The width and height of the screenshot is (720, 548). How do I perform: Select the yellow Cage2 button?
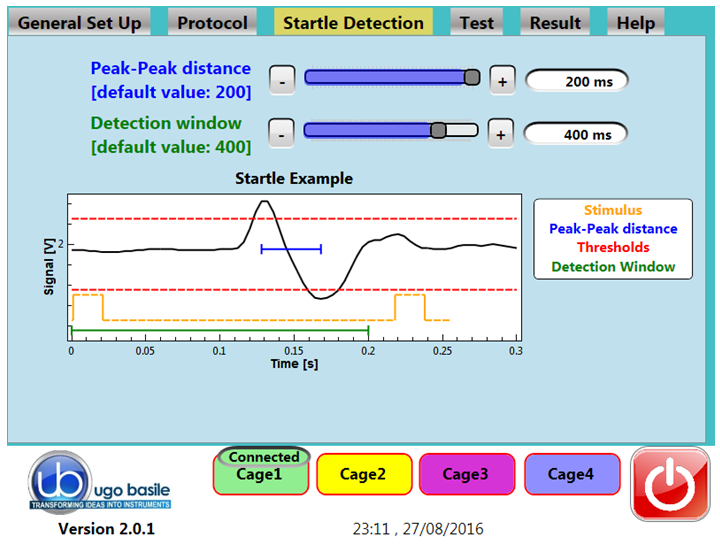pos(363,474)
